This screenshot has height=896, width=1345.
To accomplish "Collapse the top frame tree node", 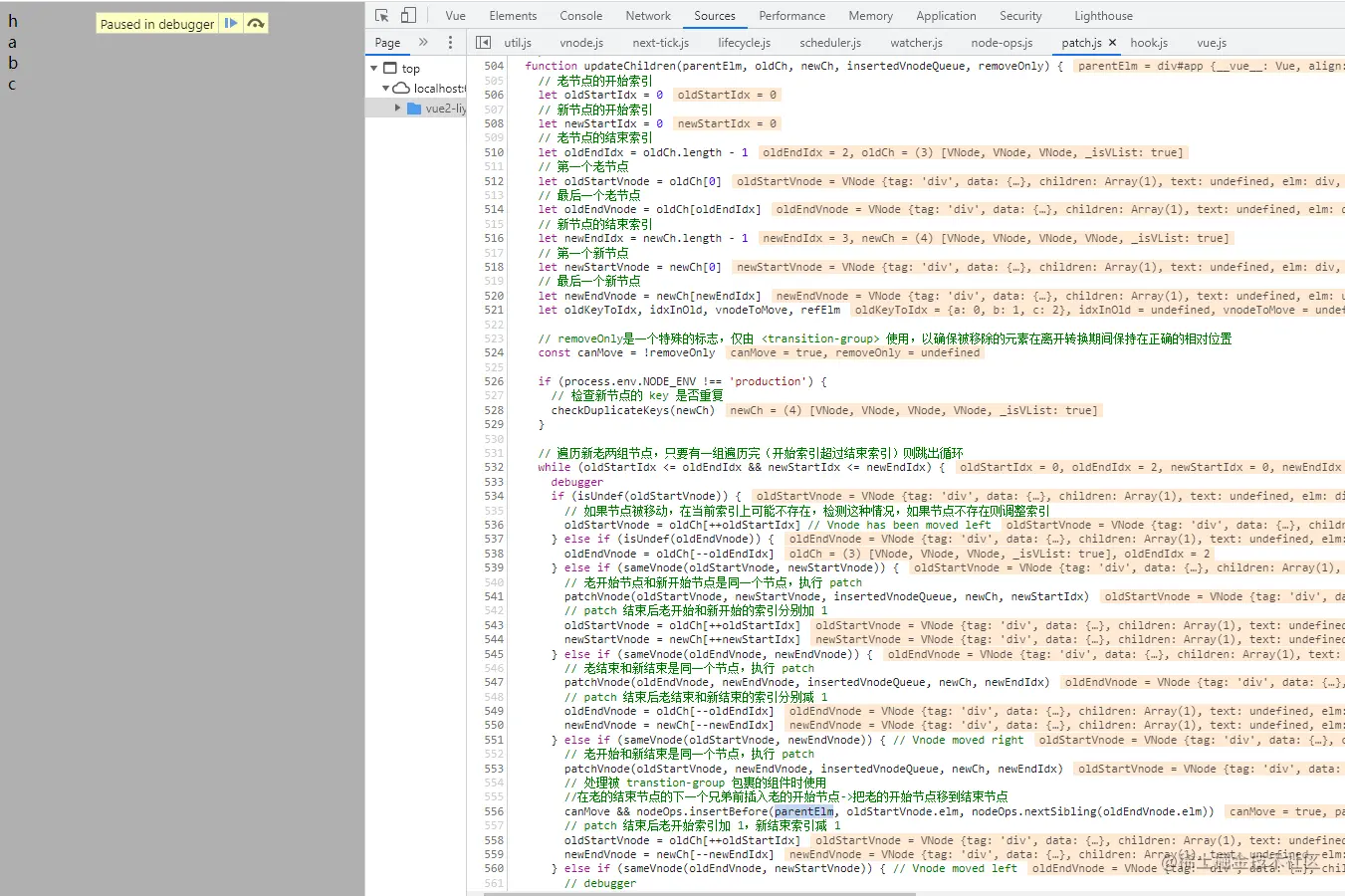I will click(x=374, y=69).
